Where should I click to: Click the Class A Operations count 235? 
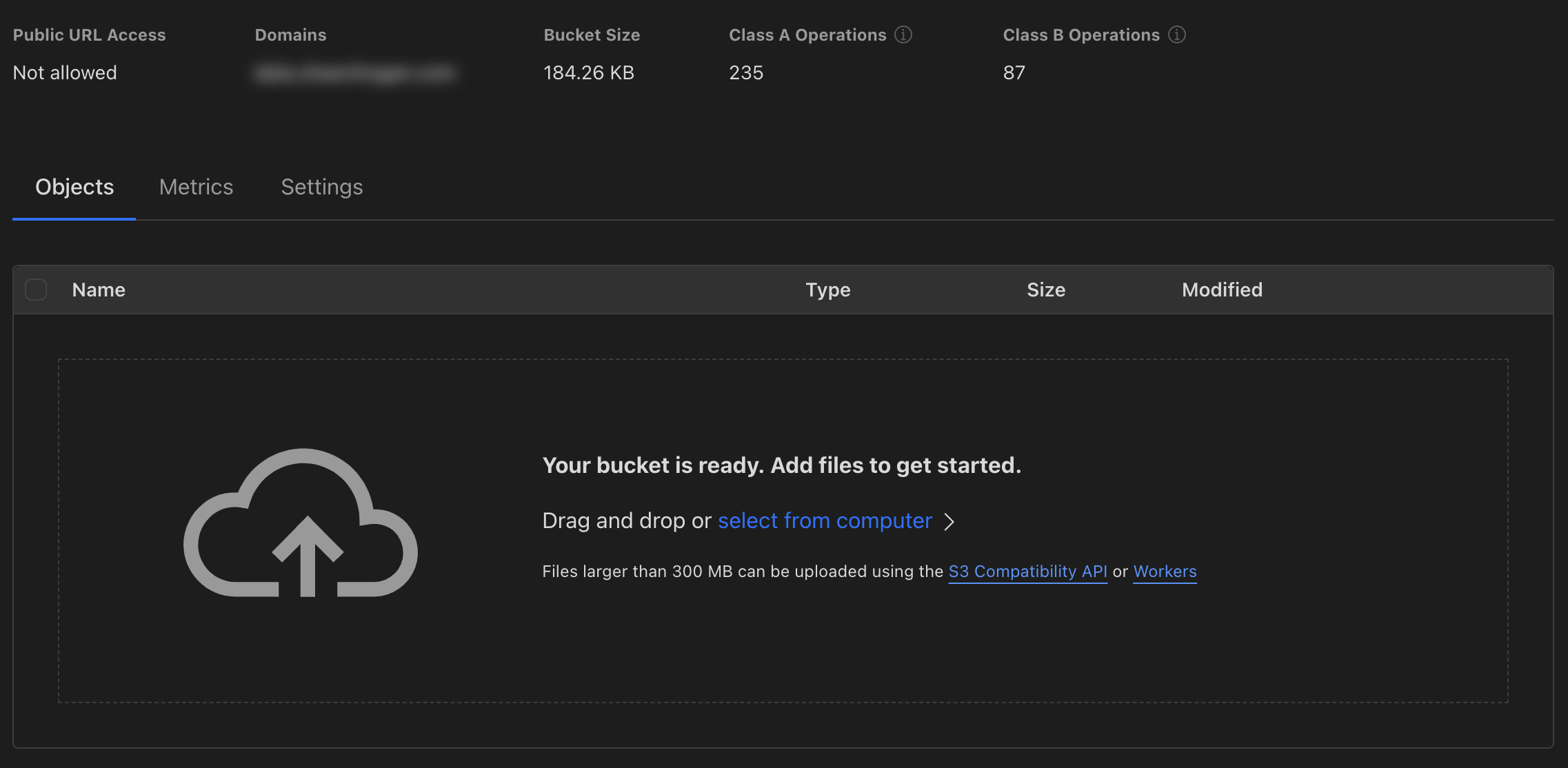pos(746,73)
